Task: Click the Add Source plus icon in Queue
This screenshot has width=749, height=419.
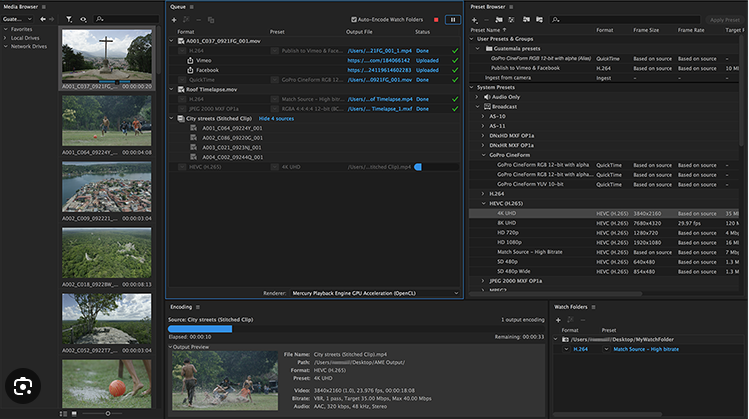Action: click(176, 19)
